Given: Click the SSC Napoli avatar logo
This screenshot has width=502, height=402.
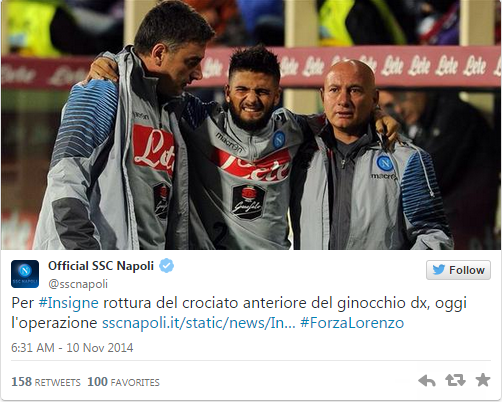Looking at the screenshot, I should 25,274.
